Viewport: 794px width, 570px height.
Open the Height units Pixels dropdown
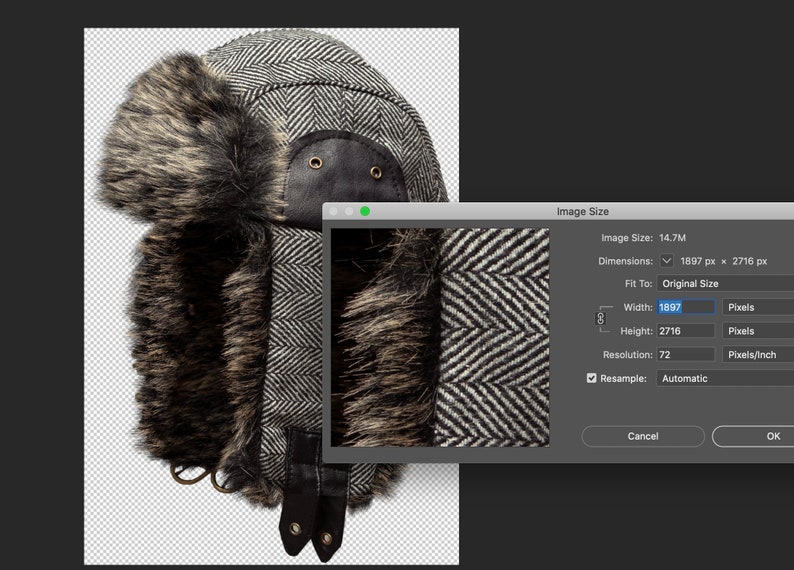[758, 331]
